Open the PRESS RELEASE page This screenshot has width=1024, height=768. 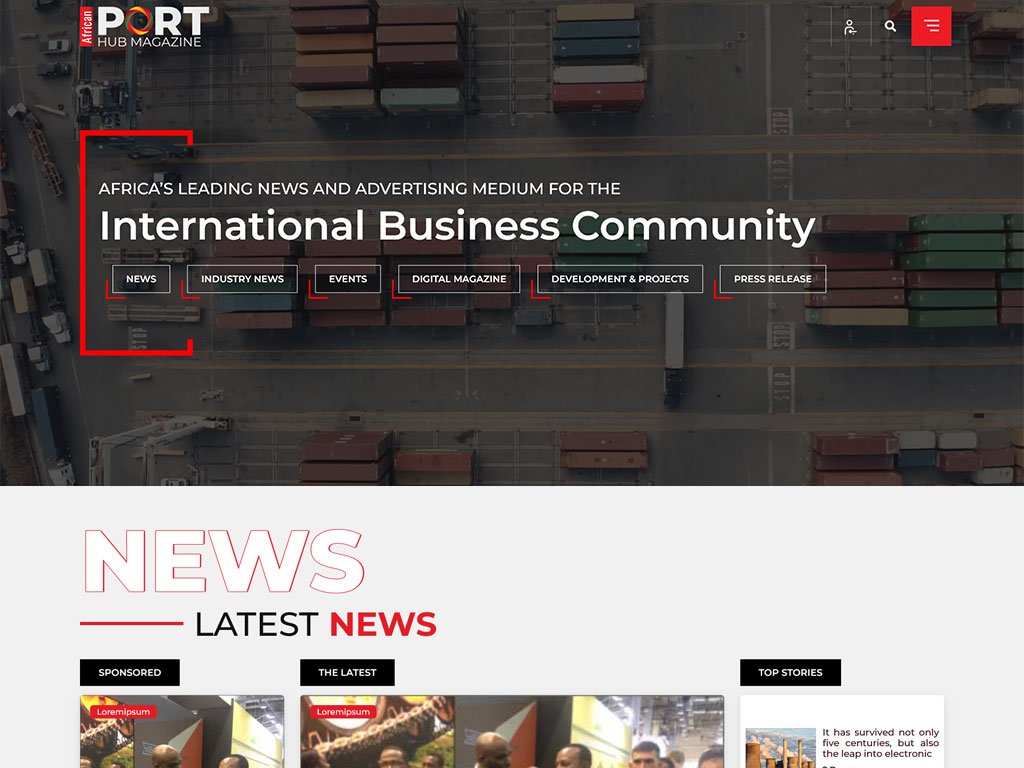click(771, 279)
